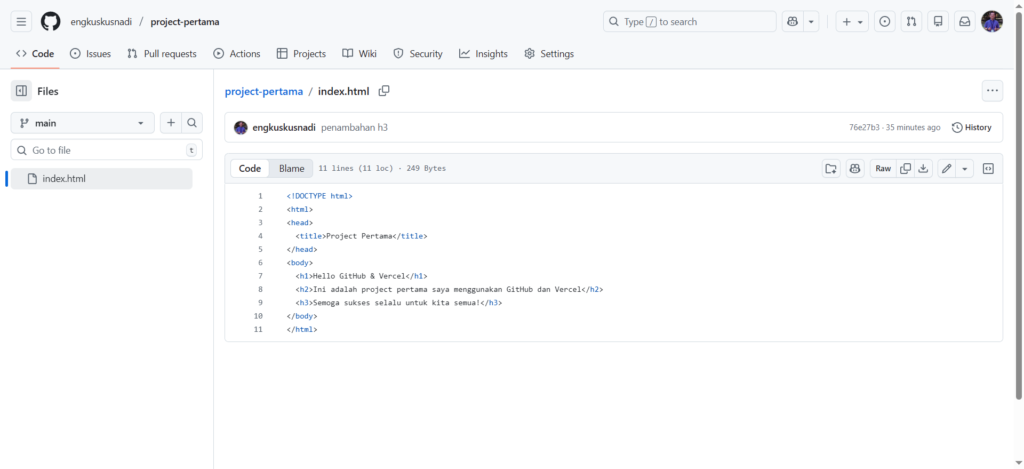
Task: Open the Issues icon in top header
Action: pos(884,22)
